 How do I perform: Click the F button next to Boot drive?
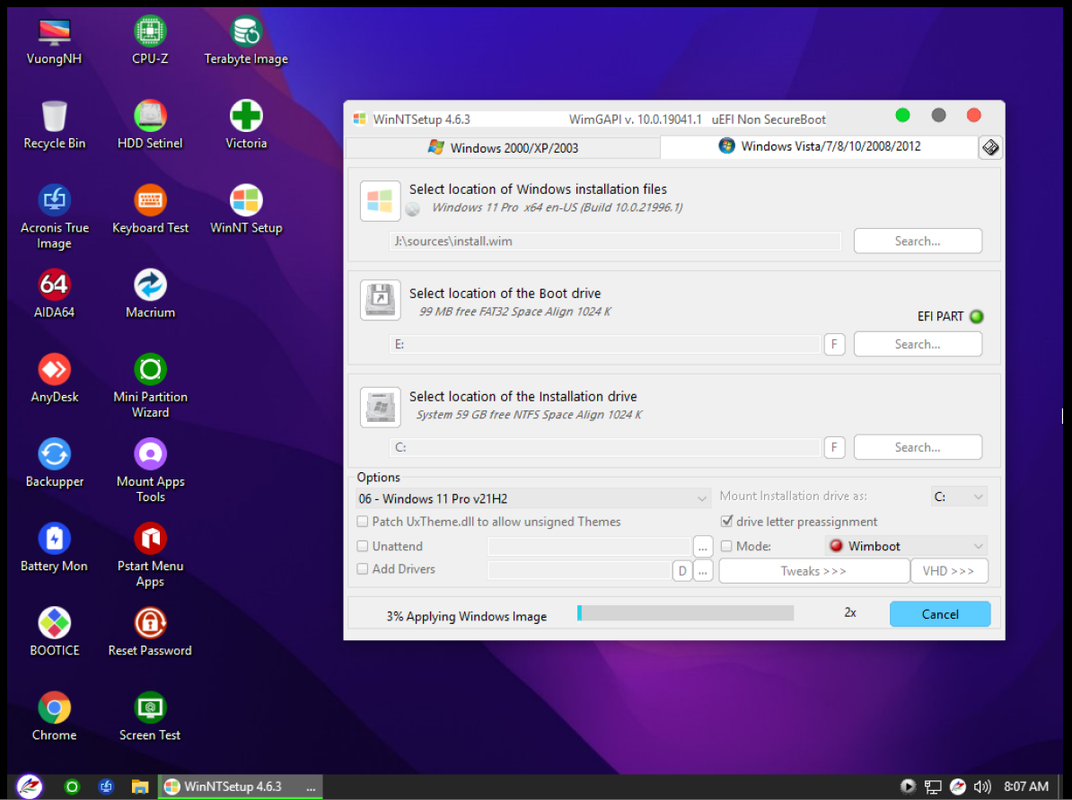pyautogui.click(x=834, y=344)
